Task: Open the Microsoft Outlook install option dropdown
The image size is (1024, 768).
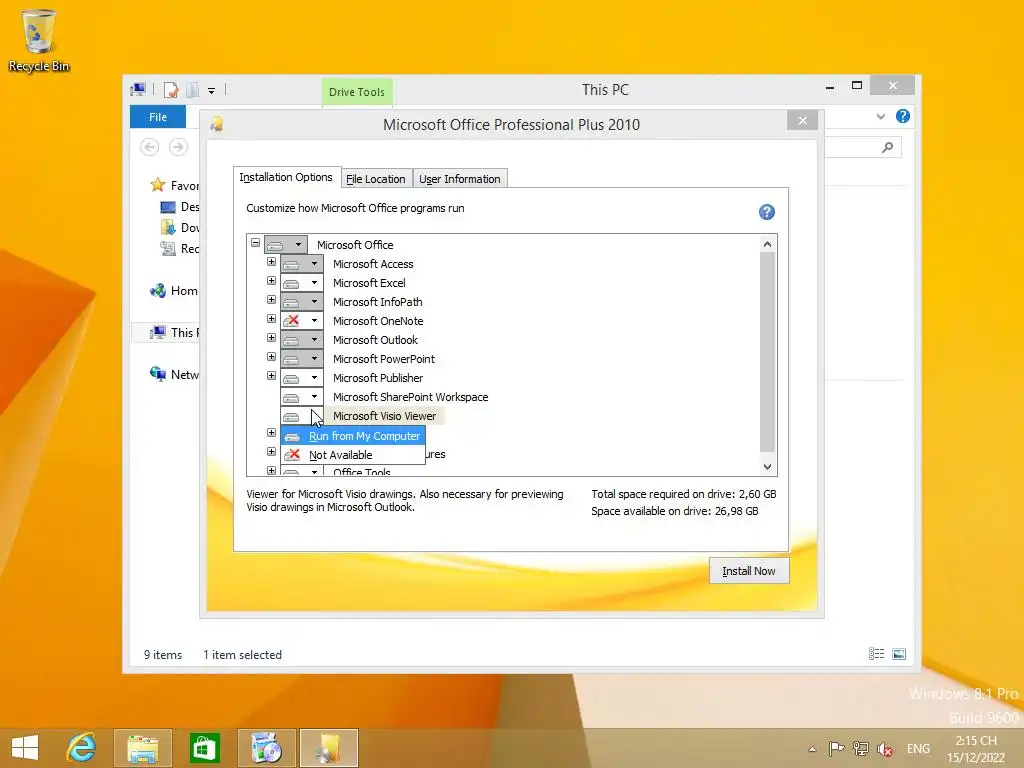Action: point(302,340)
